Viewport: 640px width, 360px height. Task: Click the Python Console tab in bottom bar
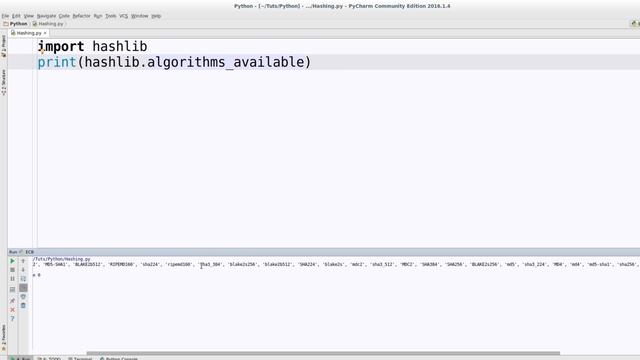119,358
